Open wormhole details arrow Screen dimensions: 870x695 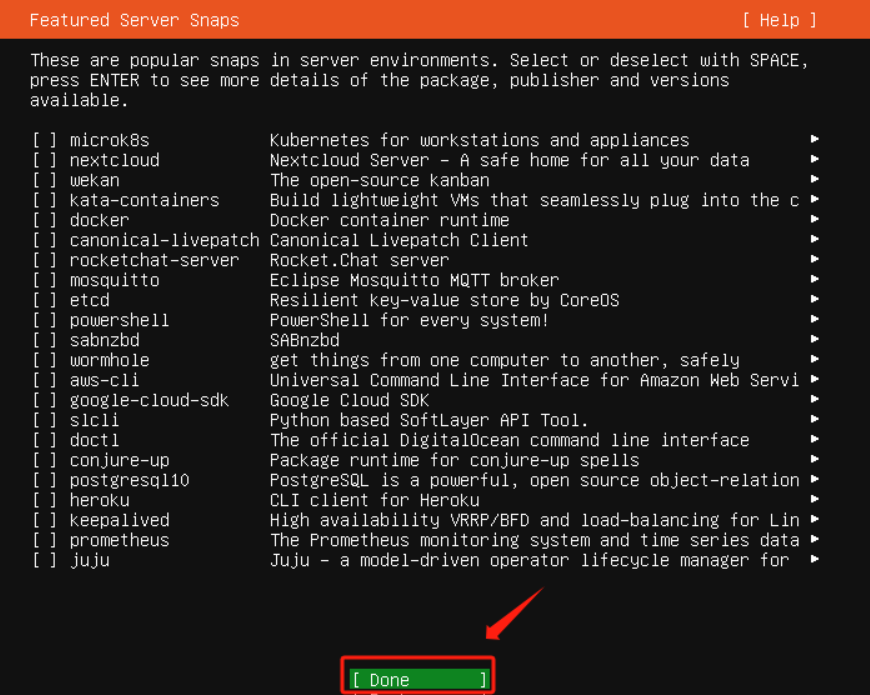[x=815, y=358]
